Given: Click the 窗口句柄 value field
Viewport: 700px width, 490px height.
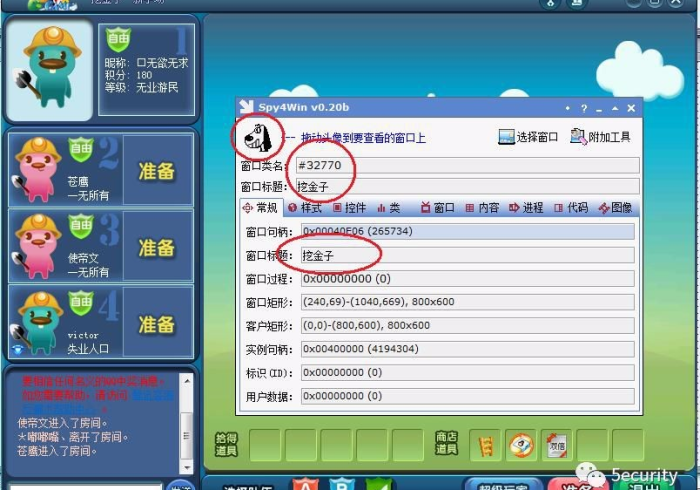Looking at the screenshot, I should pos(465,231).
